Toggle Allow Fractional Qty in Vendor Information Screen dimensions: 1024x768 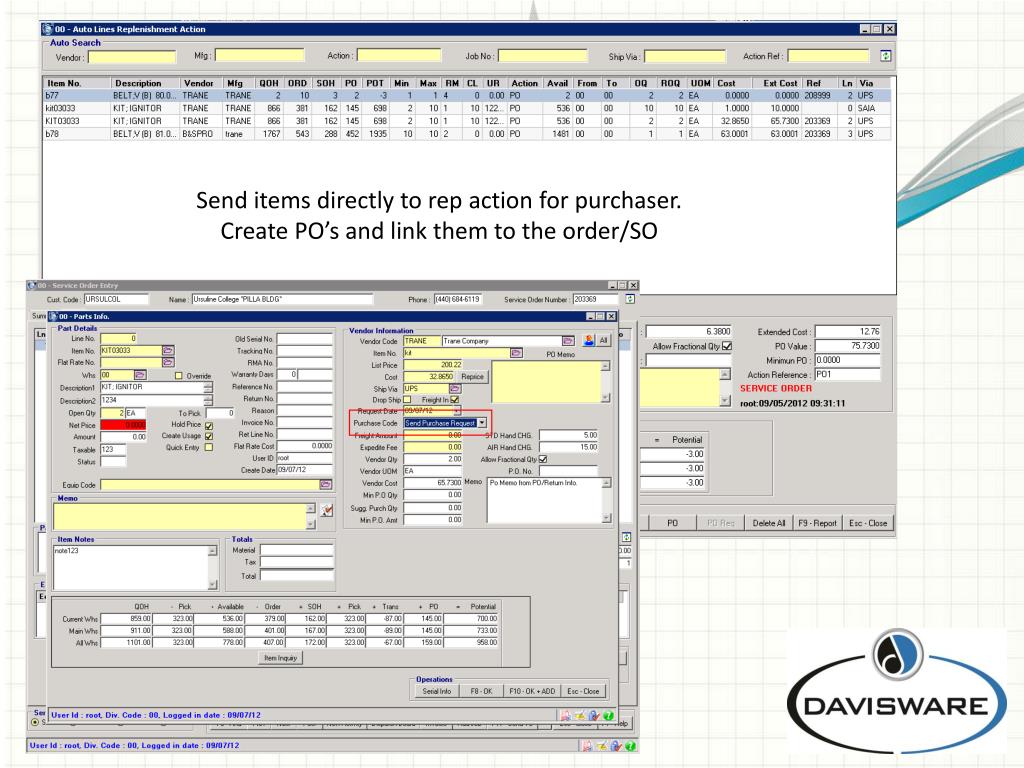pos(543,459)
